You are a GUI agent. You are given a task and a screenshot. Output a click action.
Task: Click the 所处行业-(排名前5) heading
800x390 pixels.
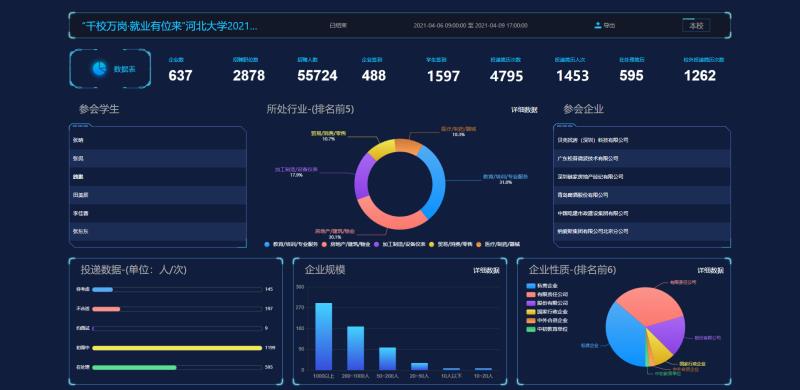pyautogui.click(x=310, y=109)
